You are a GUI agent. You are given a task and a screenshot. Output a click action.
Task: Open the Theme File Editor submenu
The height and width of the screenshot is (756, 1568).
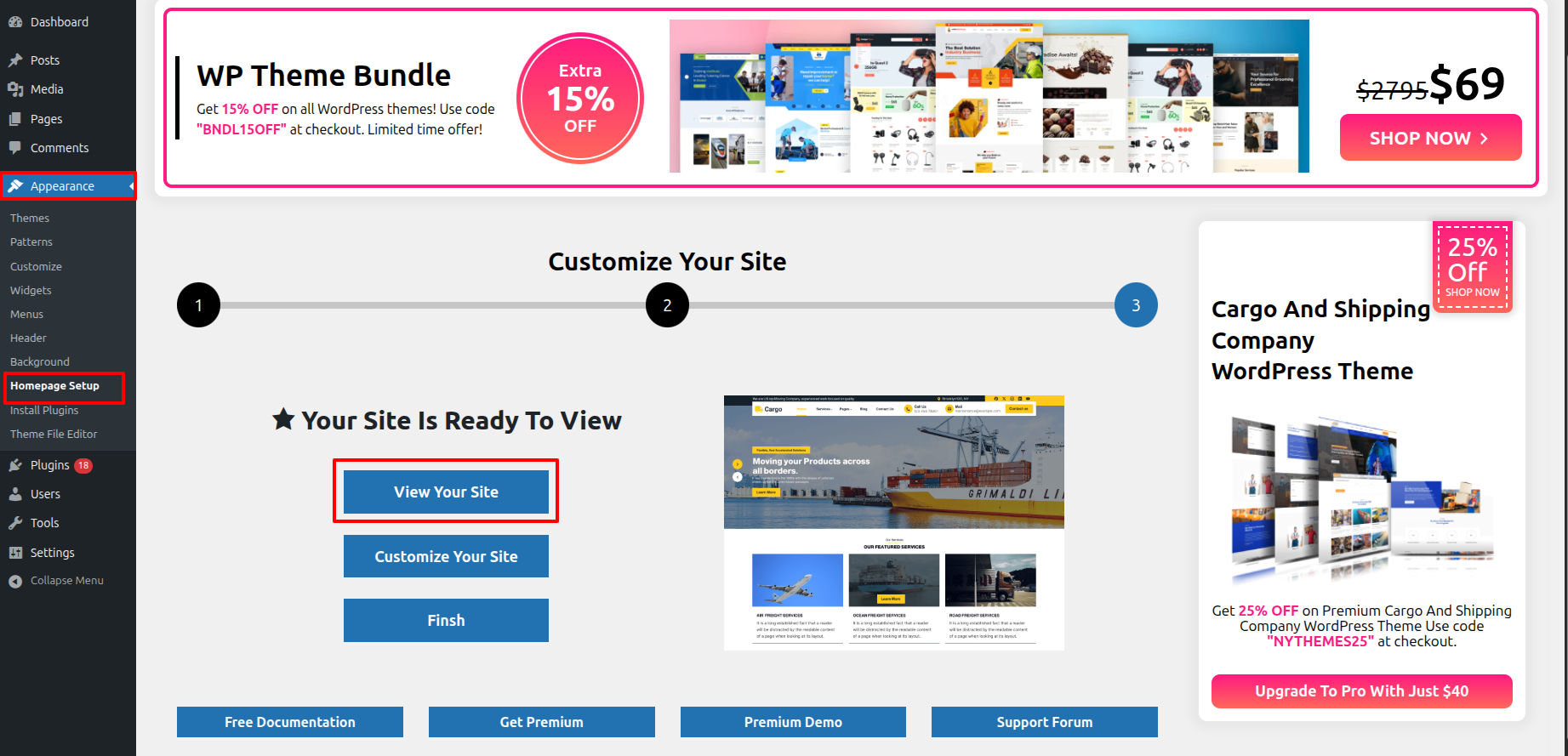[54, 435]
